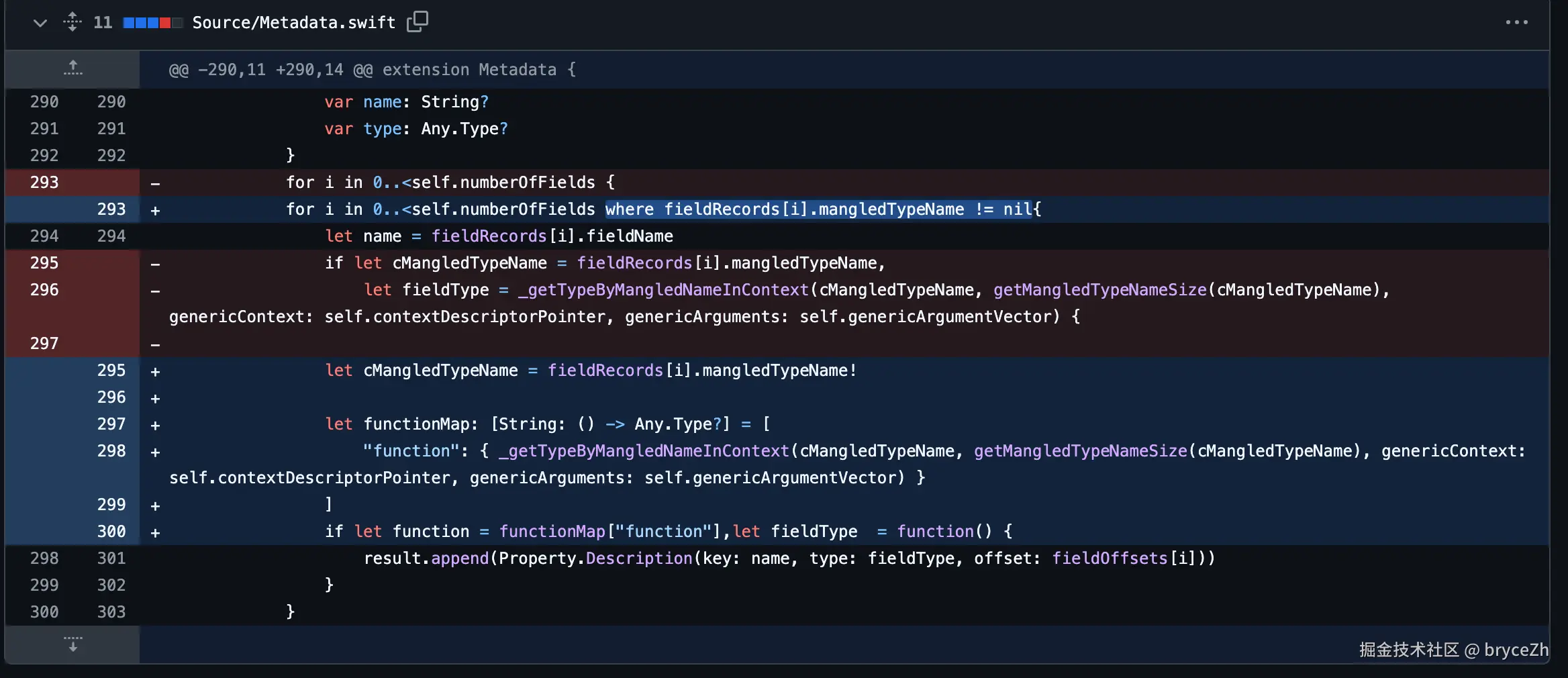Expand all lines of the Metadata.swift diff
The width and height of the screenshot is (1568, 678).
pos(72,22)
